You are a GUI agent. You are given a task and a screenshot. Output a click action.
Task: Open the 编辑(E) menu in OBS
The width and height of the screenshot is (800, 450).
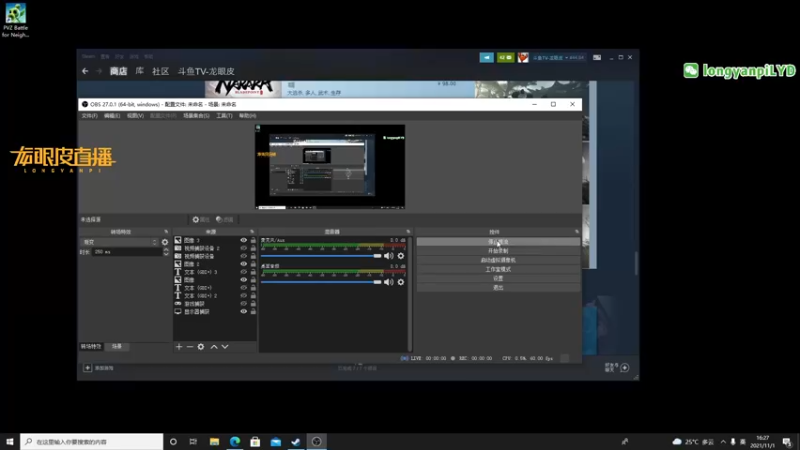point(112,116)
